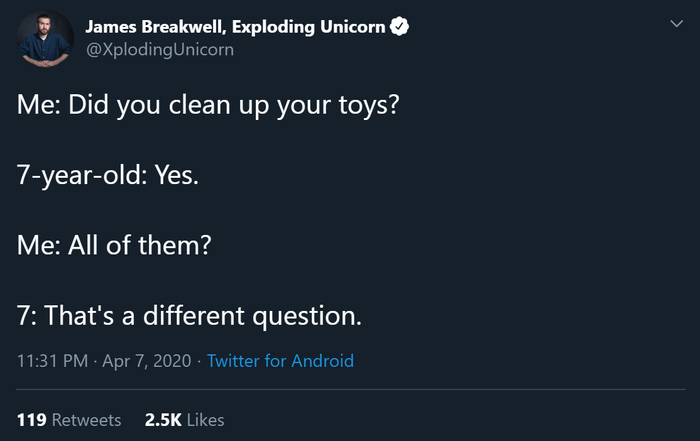Visit the @XplodingUnicorn handle
The height and width of the screenshot is (441, 700).
point(160,49)
